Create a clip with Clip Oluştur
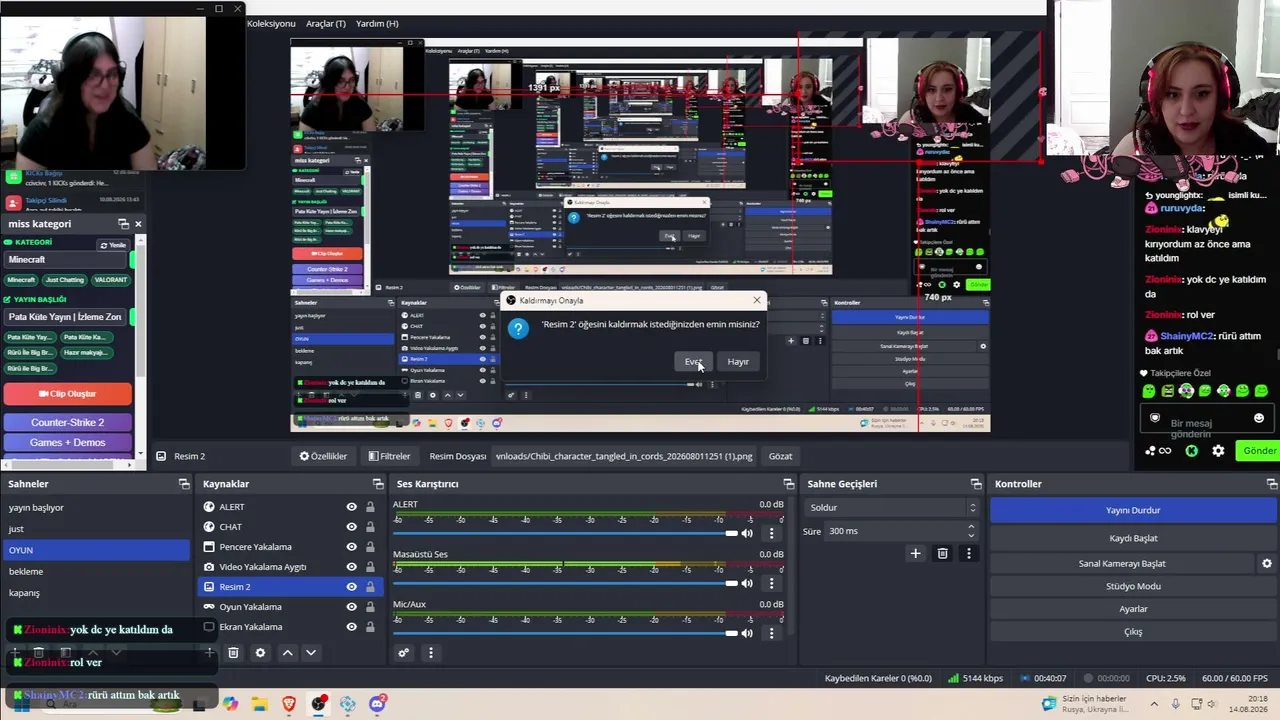This screenshot has width=1280, height=720. pyautogui.click(x=68, y=394)
